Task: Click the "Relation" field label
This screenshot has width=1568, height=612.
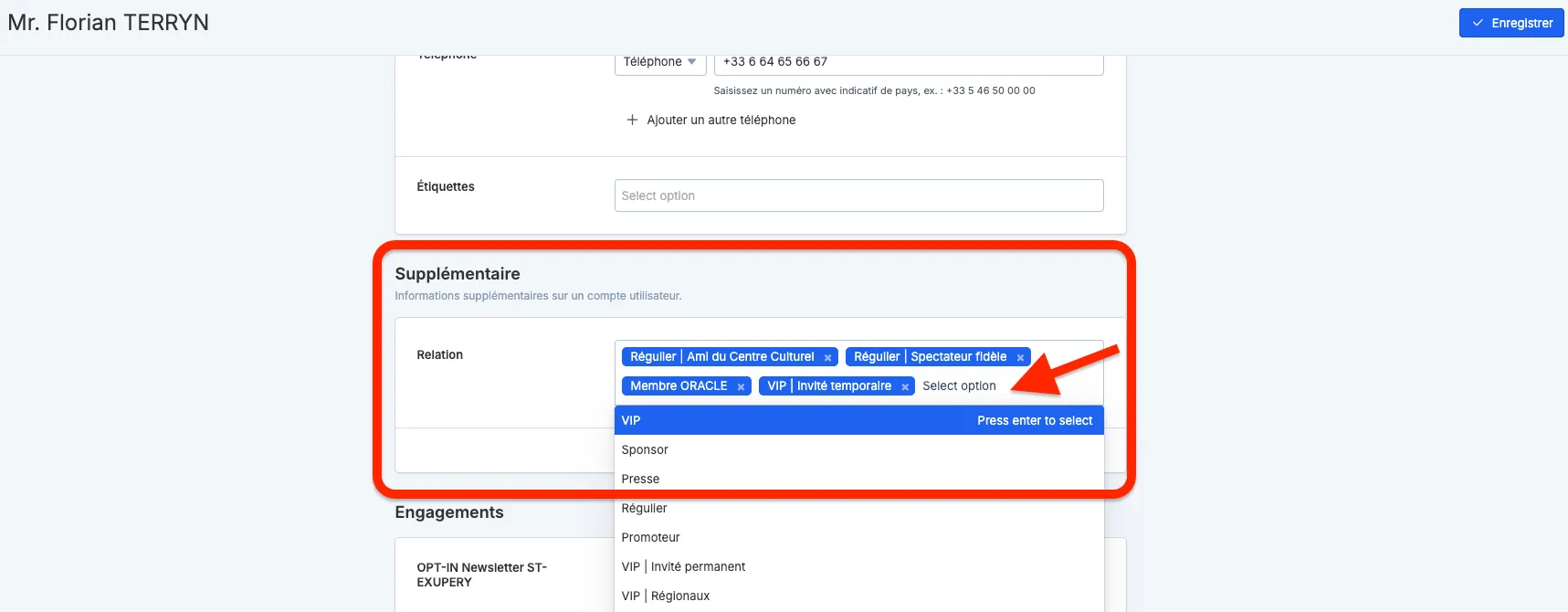Action: 440,354
